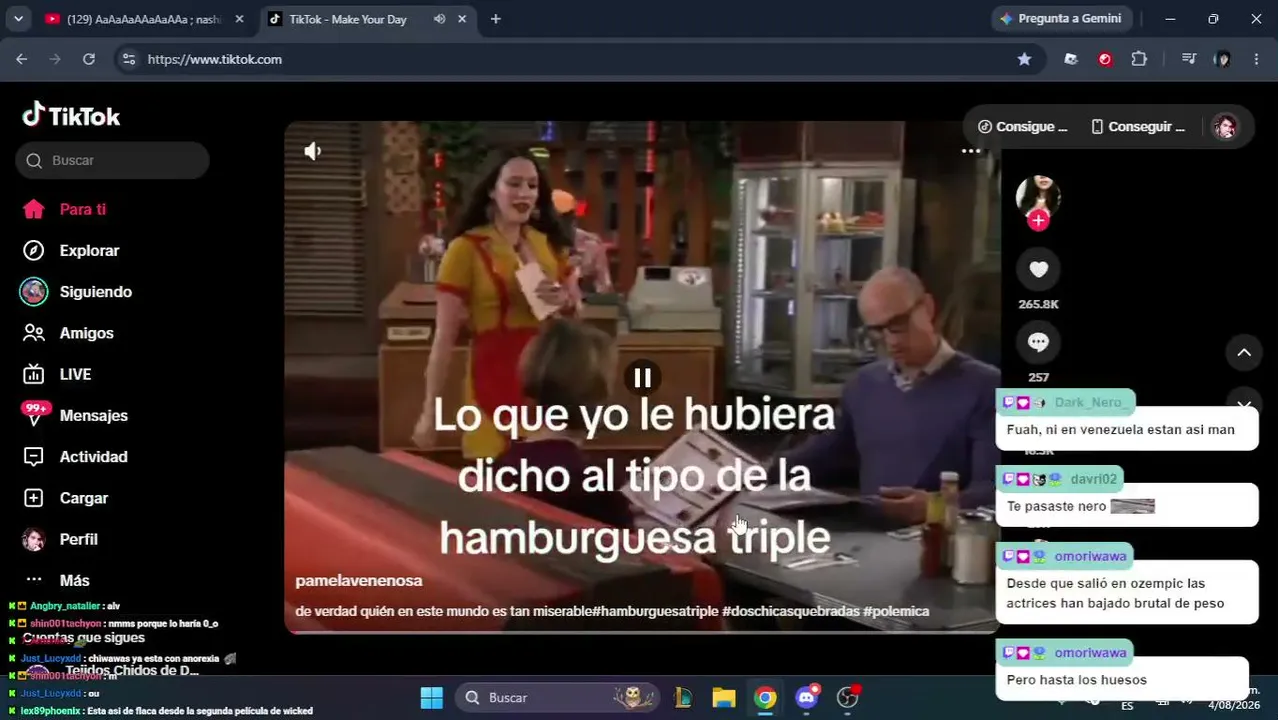The width and height of the screenshot is (1278, 720).
Task: Pause the playing video
Action: pos(642,377)
